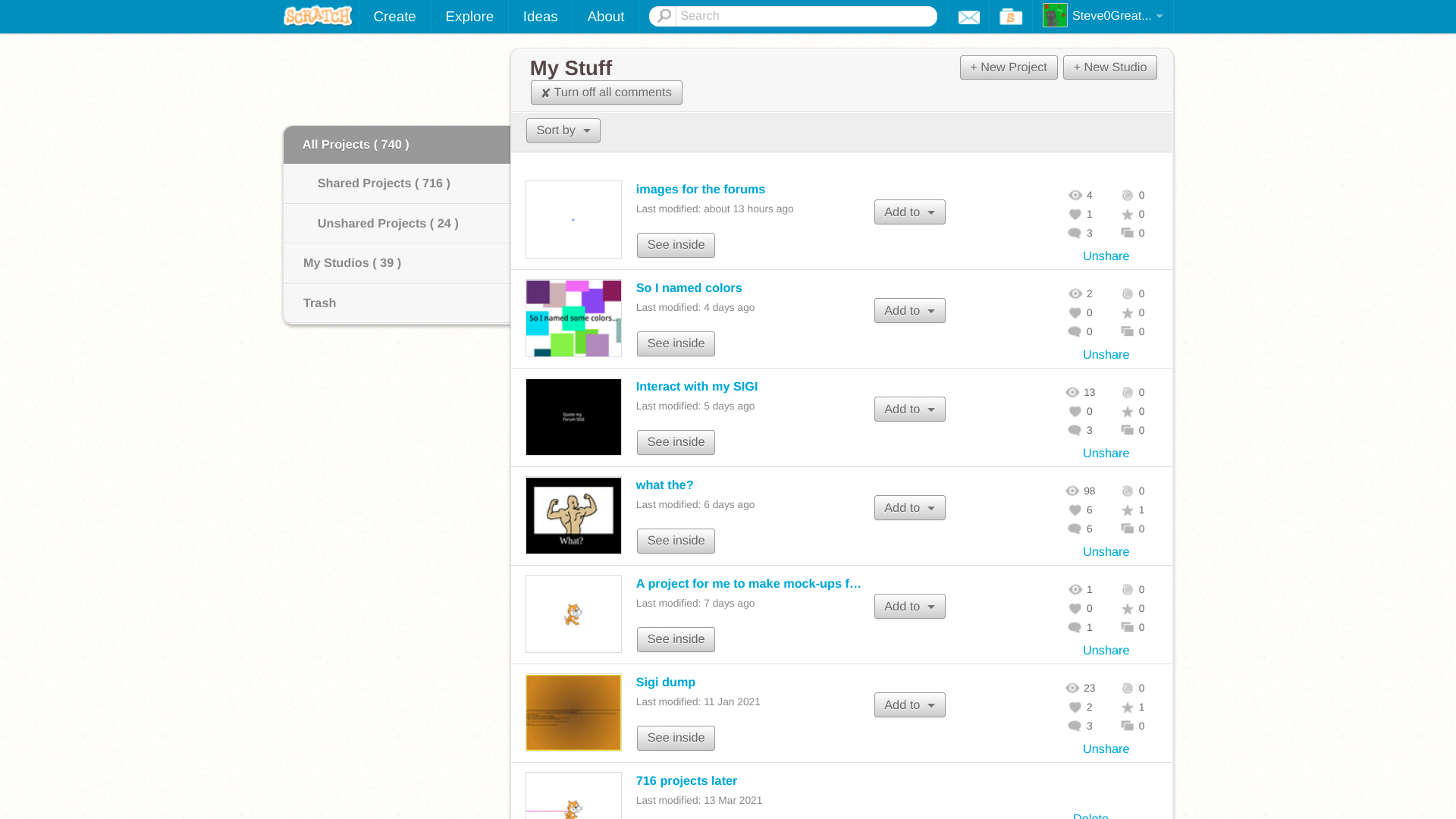Image resolution: width=1456 pixels, height=819 pixels.
Task: Open the messages envelope icon
Action: coord(968,17)
